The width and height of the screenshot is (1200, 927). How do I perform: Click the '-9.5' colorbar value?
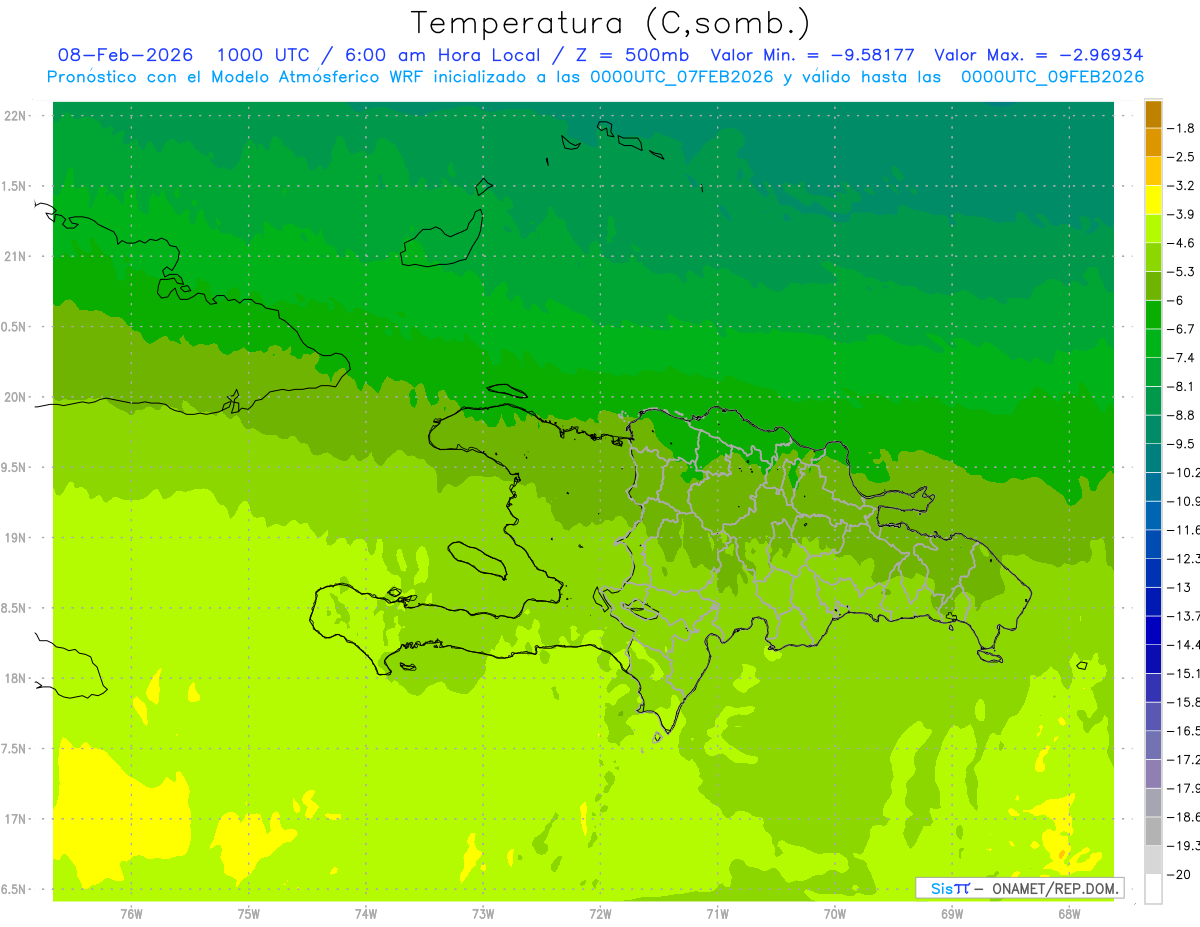pyautogui.click(x=1181, y=443)
